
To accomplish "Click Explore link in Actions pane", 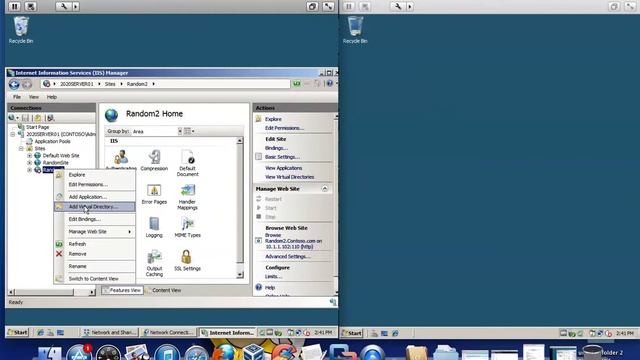I will (273, 119).
